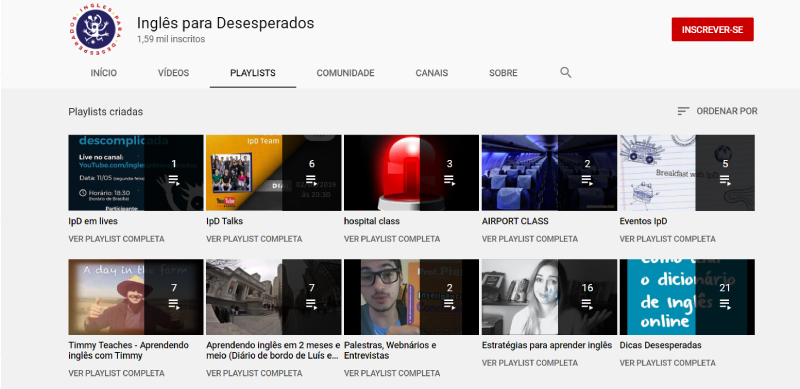This screenshot has width=800, height=389.
Task: Open the AIRPORT CLASS airplane cabin thumbnail
Action: pyautogui.click(x=549, y=173)
